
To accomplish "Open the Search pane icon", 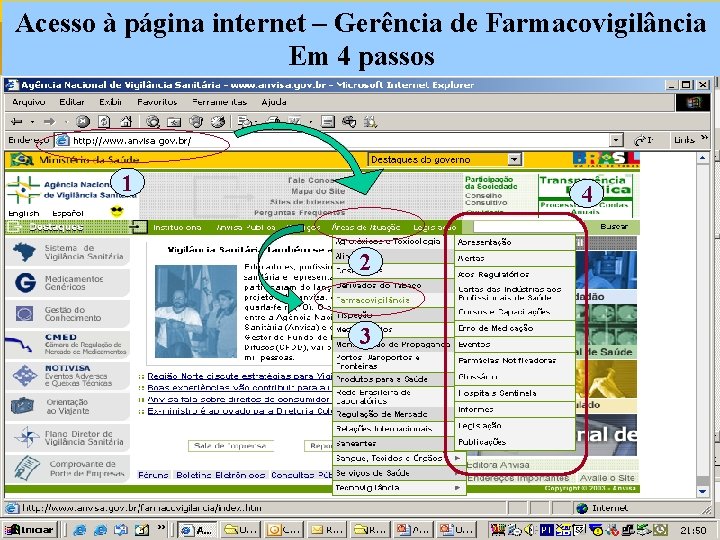I will [152, 122].
